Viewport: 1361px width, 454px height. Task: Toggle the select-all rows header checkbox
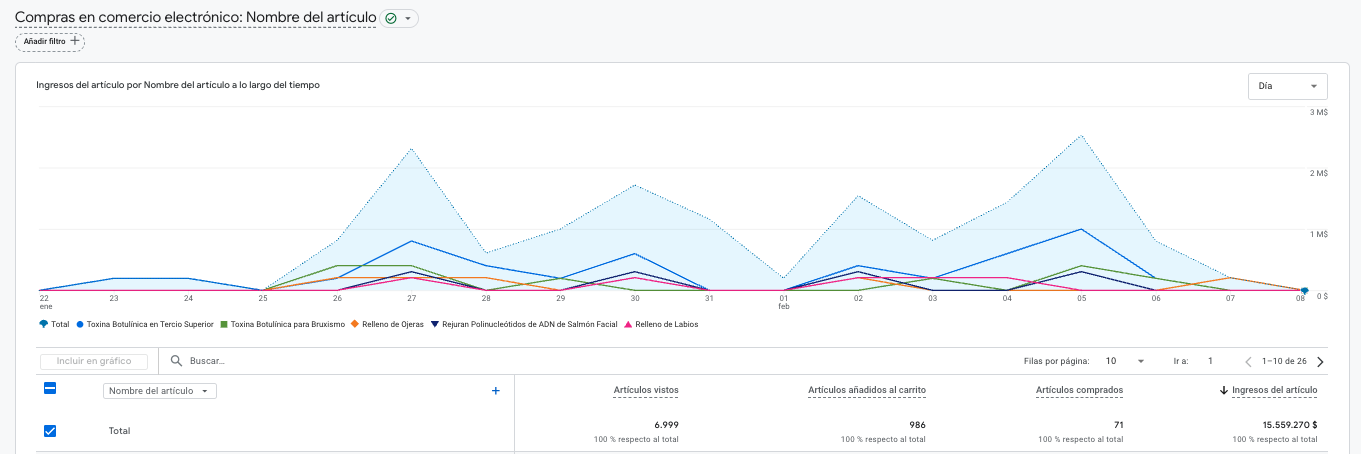50,389
